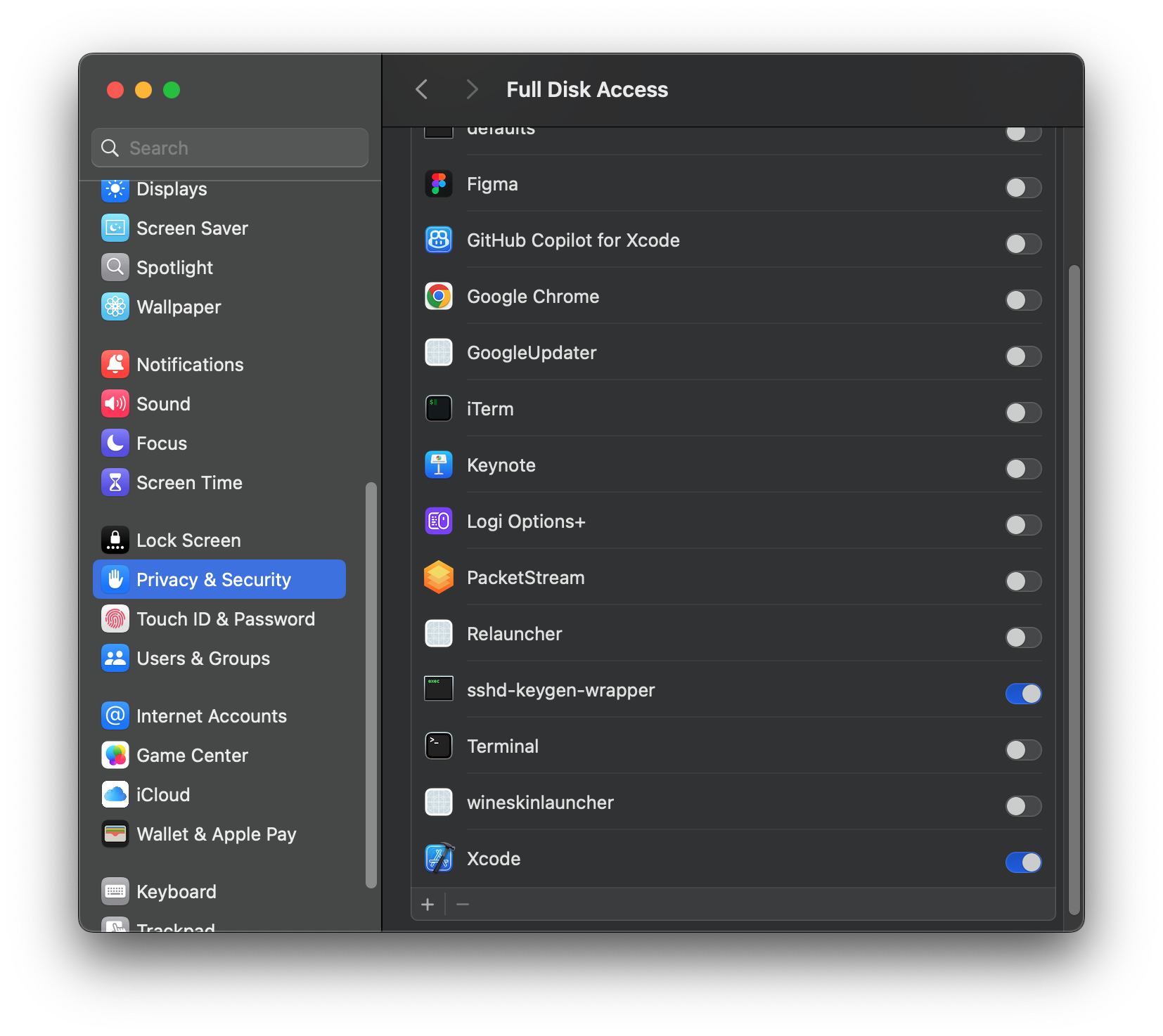Remove selected app with minus button

point(463,905)
